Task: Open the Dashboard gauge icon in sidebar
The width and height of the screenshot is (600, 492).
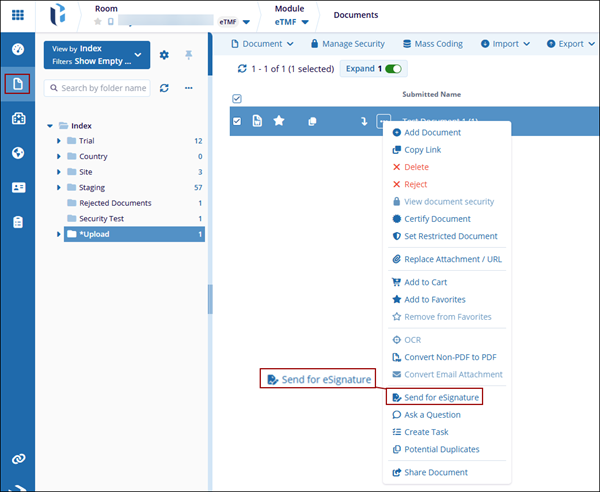Action: (x=18, y=50)
